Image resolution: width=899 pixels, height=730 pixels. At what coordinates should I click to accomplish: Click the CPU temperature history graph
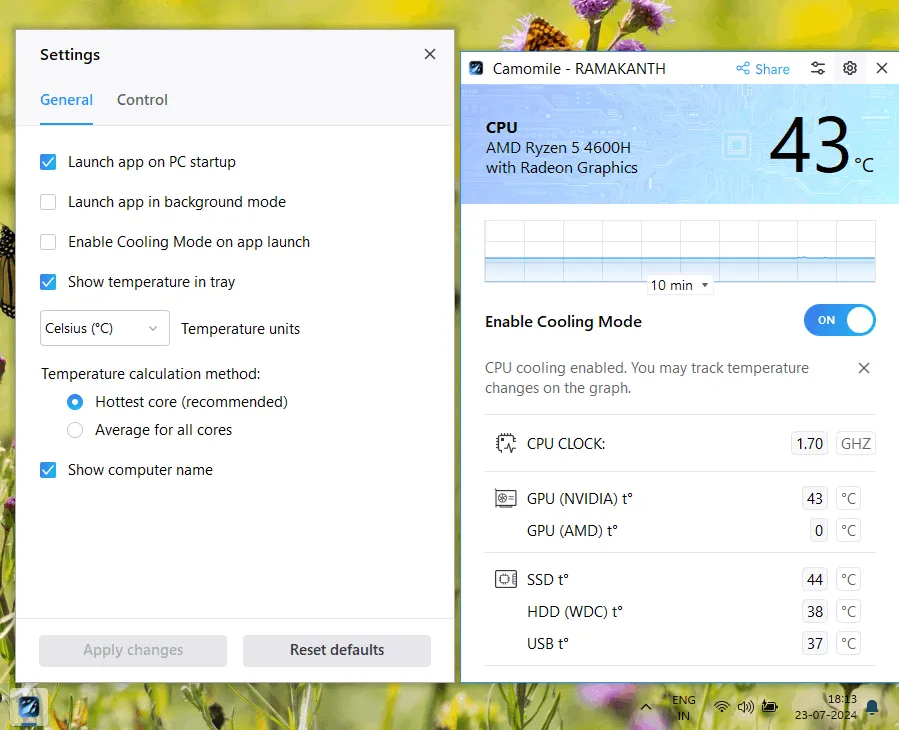point(680,250)
